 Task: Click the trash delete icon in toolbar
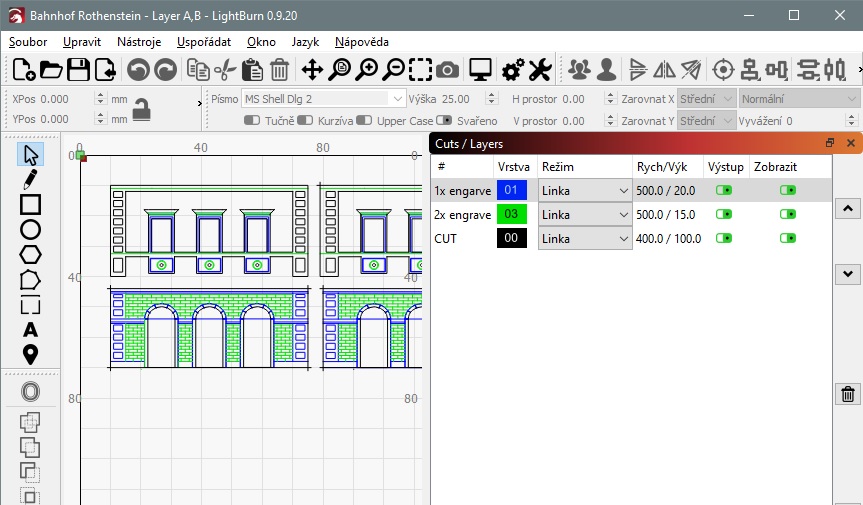[x=280, y=69]
